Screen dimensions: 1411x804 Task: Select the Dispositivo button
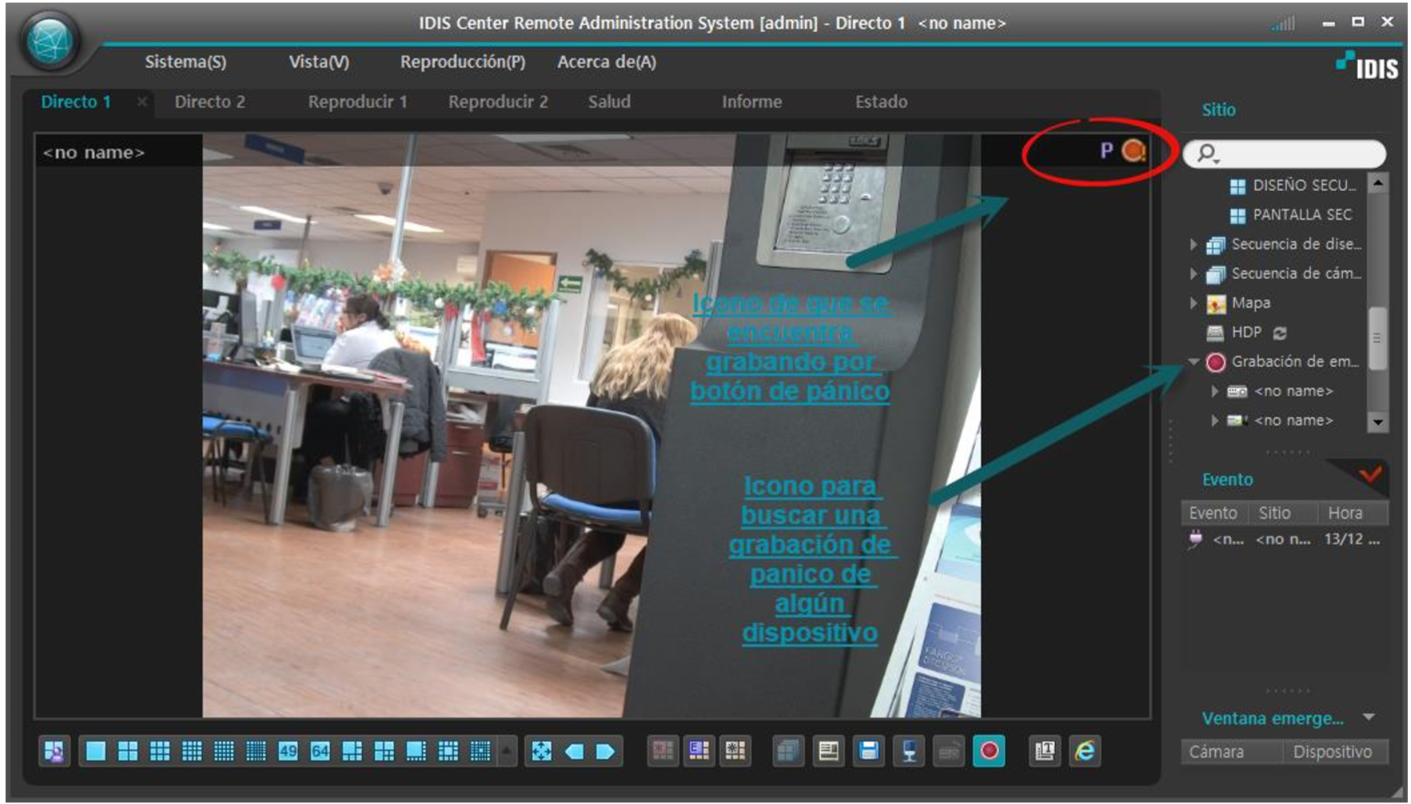pyautogui.click(x=1332, y=752)
